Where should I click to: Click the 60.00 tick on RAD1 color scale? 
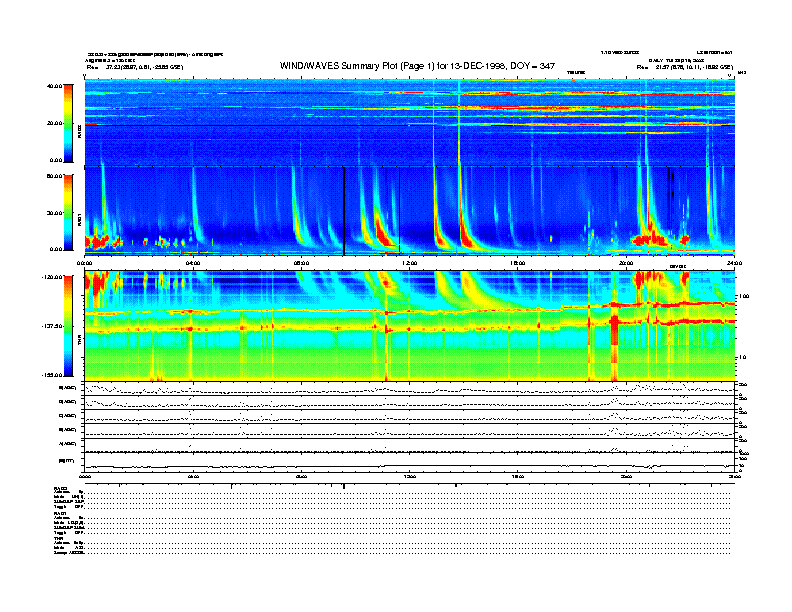(54, 176)
